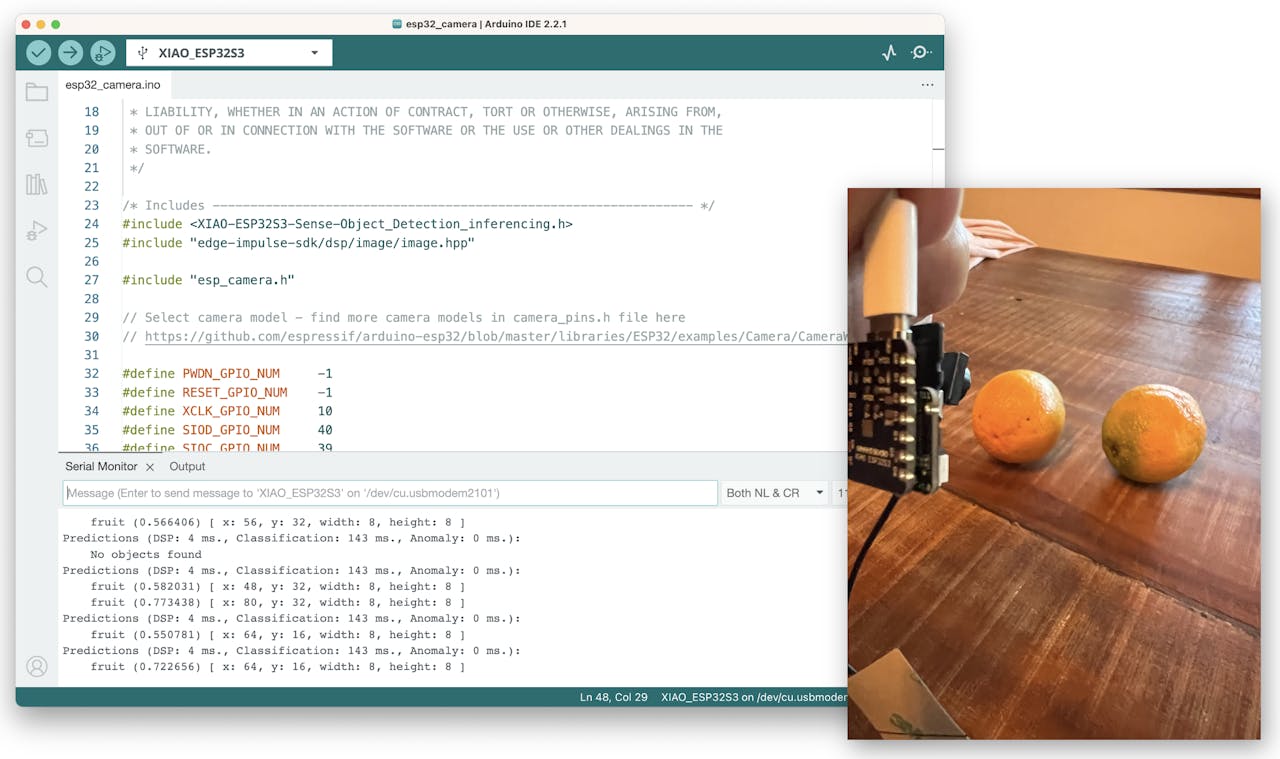This screenshot has height=759, width=1280.
Task: Open the Search sidebar panel
Action: coord(37,277)
